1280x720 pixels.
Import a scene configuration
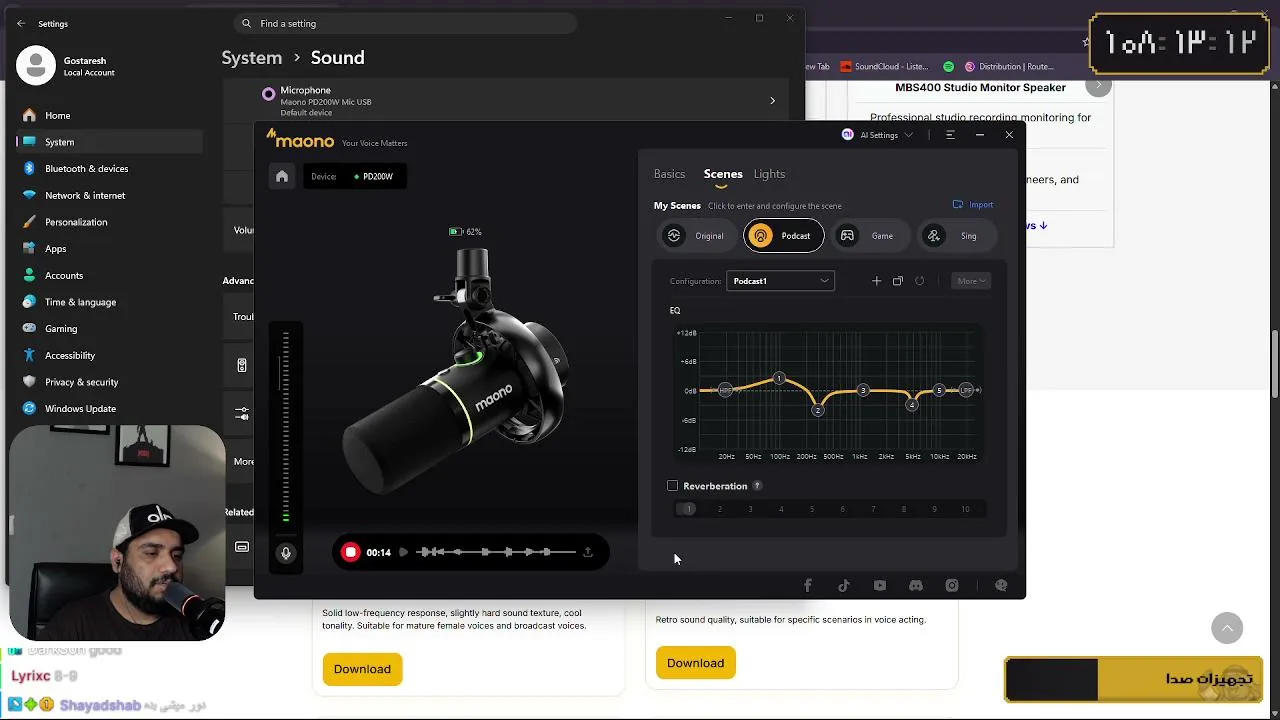pyautogui.click(x=973, y=205)
